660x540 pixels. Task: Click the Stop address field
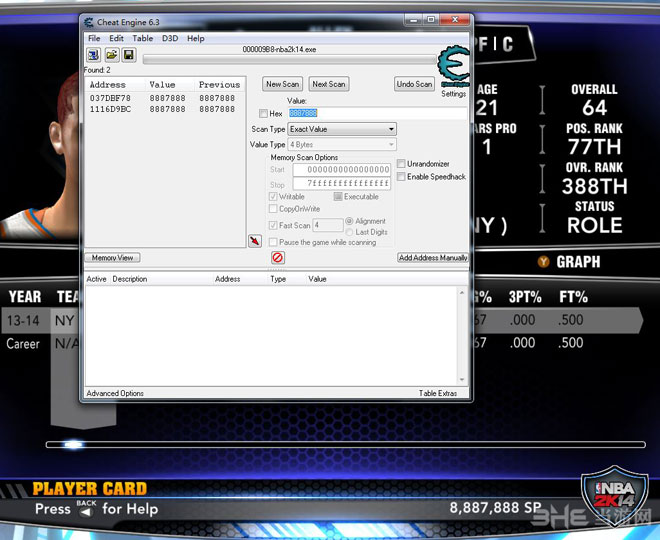tap(342, 184)
